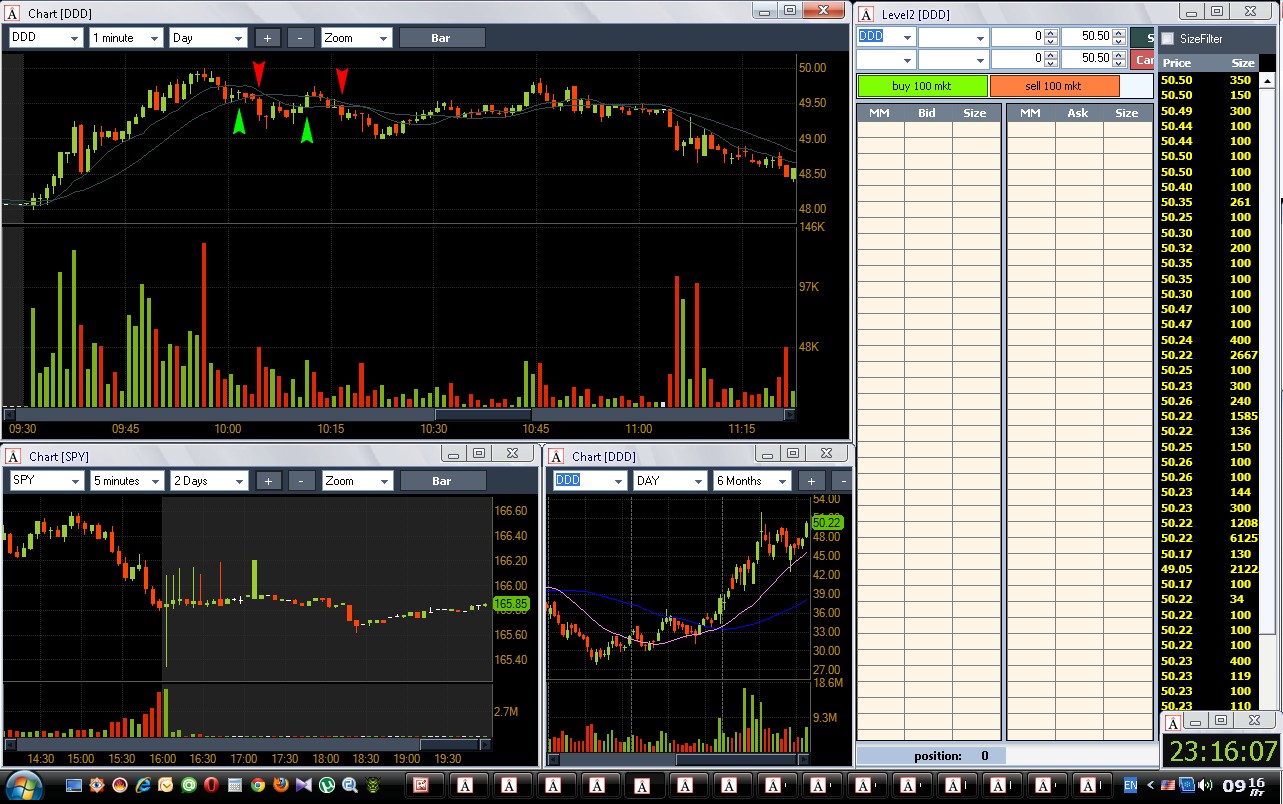Click the A logo icon in Chart [SPY] title bar
Viewport: 1283px width, 804px height.
pos(12,456)
